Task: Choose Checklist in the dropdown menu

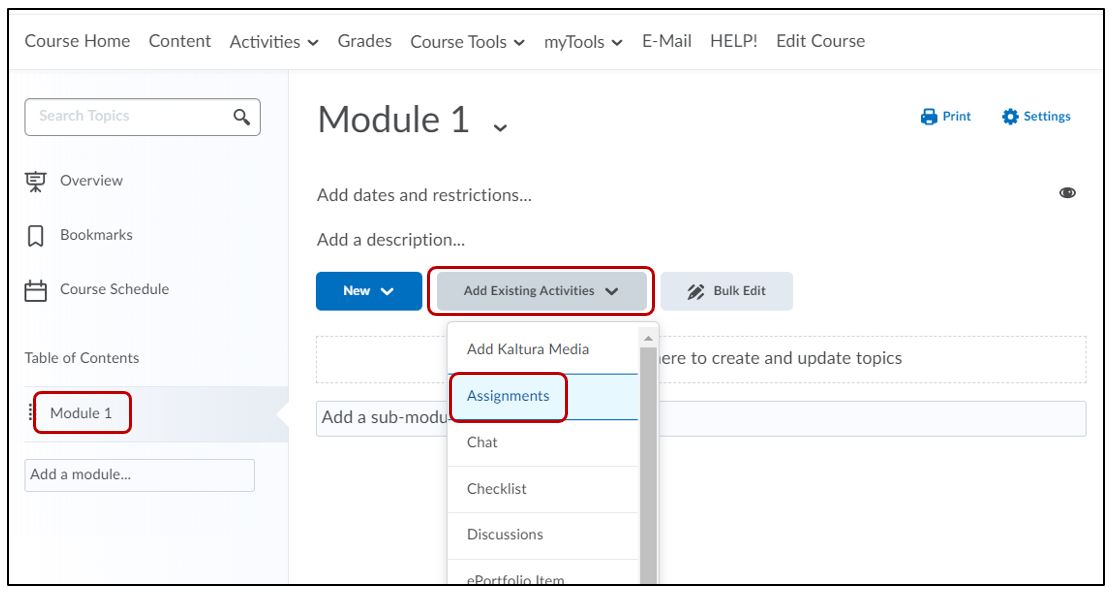Action: [497, 489]
